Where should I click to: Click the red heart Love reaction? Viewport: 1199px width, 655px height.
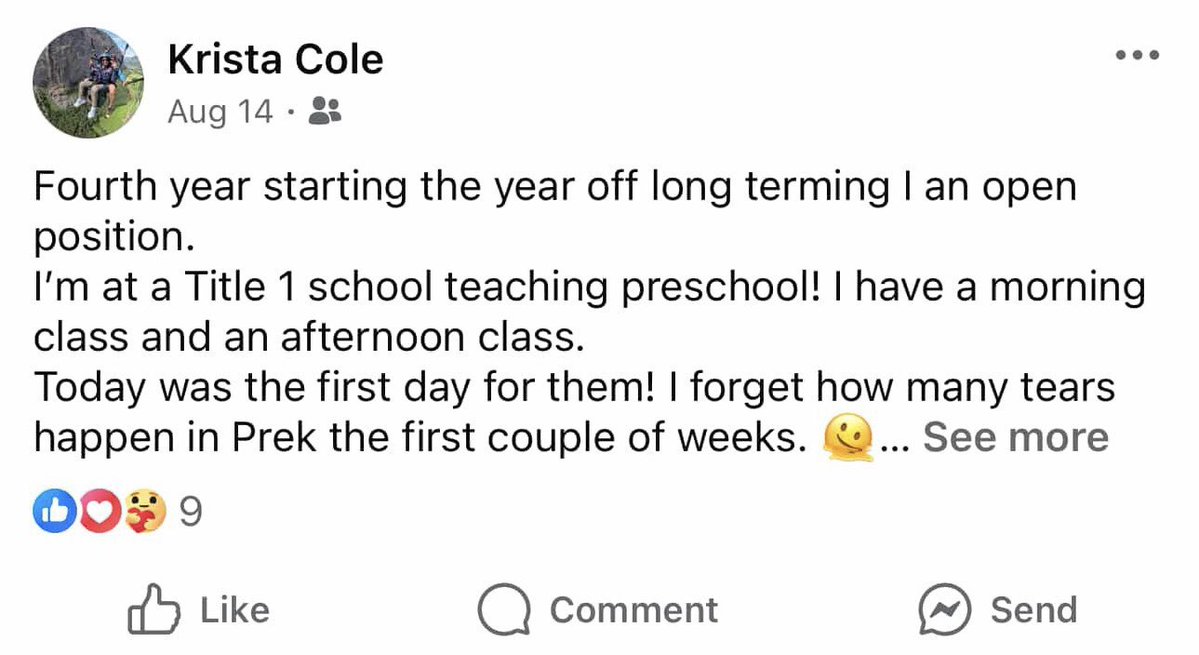tap(98, 513)
